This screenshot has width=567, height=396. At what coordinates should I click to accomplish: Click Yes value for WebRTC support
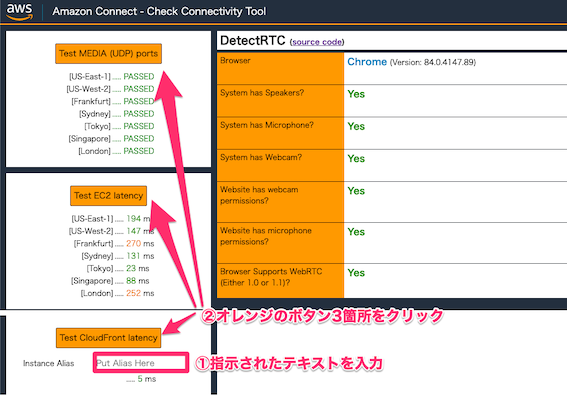click(356, 273)
